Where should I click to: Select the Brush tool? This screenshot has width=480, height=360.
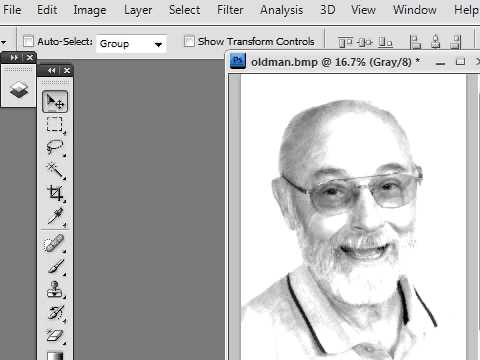click(55, 266)
